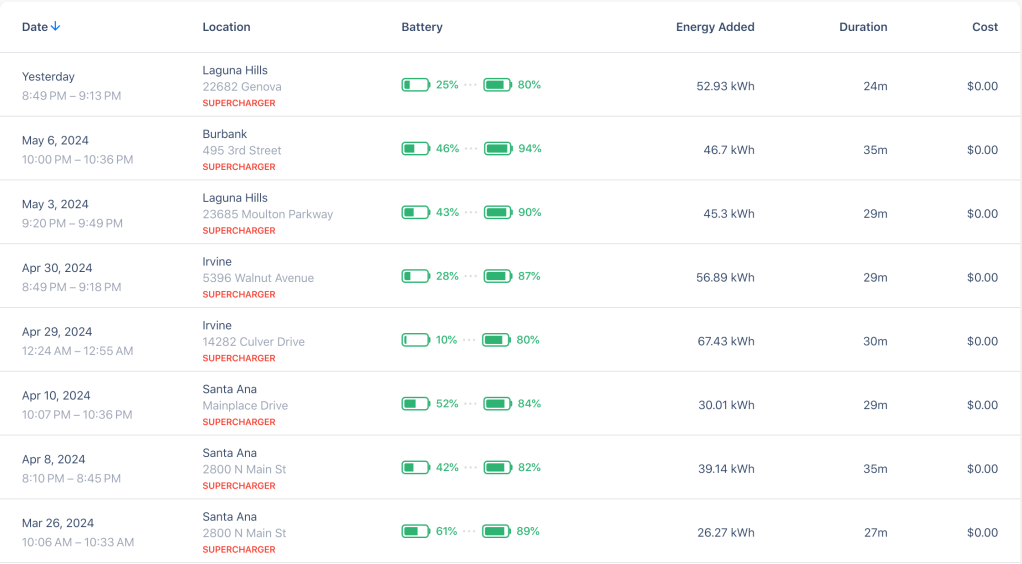Click the 82% ending battery icon for Apr 8

coord(498,468)
